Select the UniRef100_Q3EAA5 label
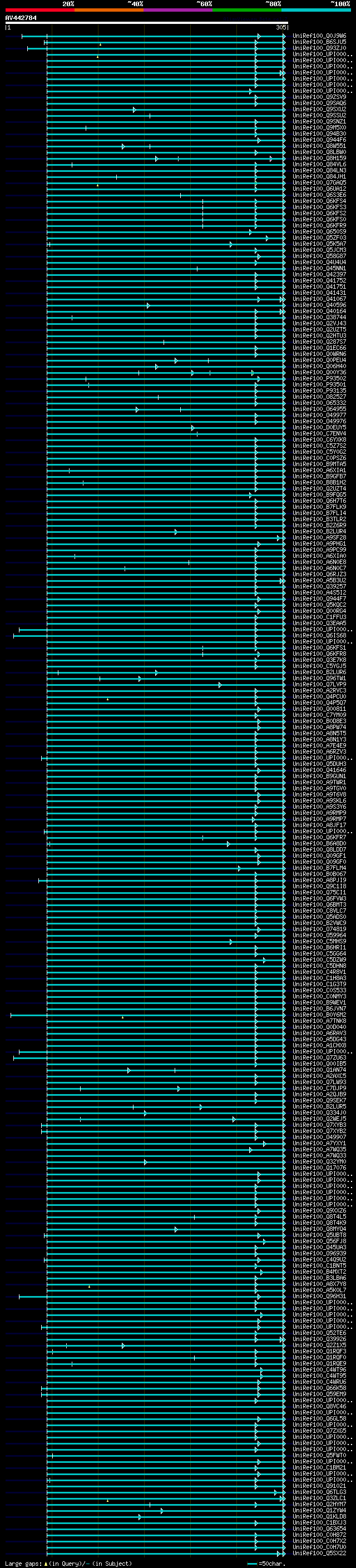This screenshot has height=1568, width=356. [x=319, y=624]
